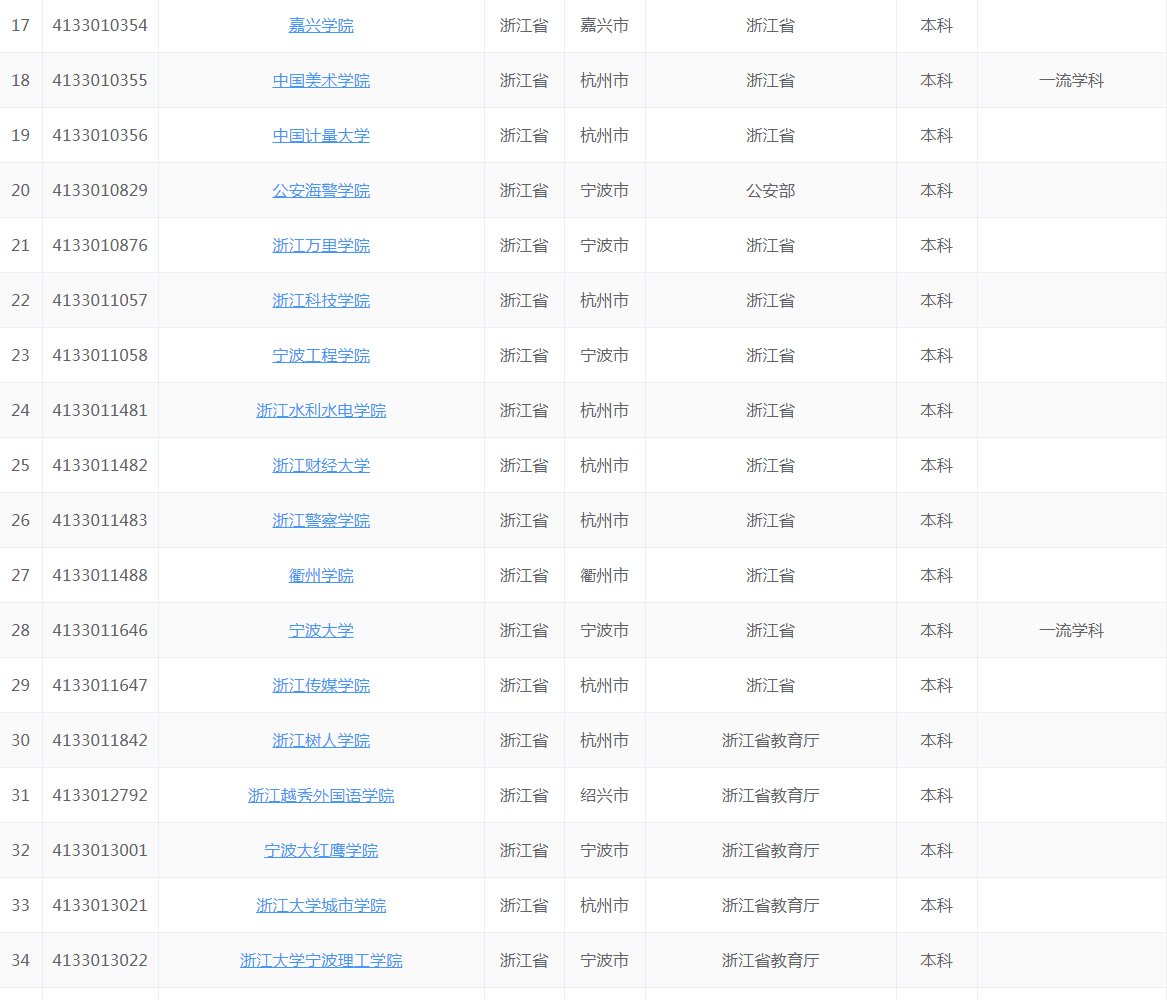Open the 浙江大学宁波理工学院 link
1167x1000 pixels.
pyautogui.click(x=321, y=961)
